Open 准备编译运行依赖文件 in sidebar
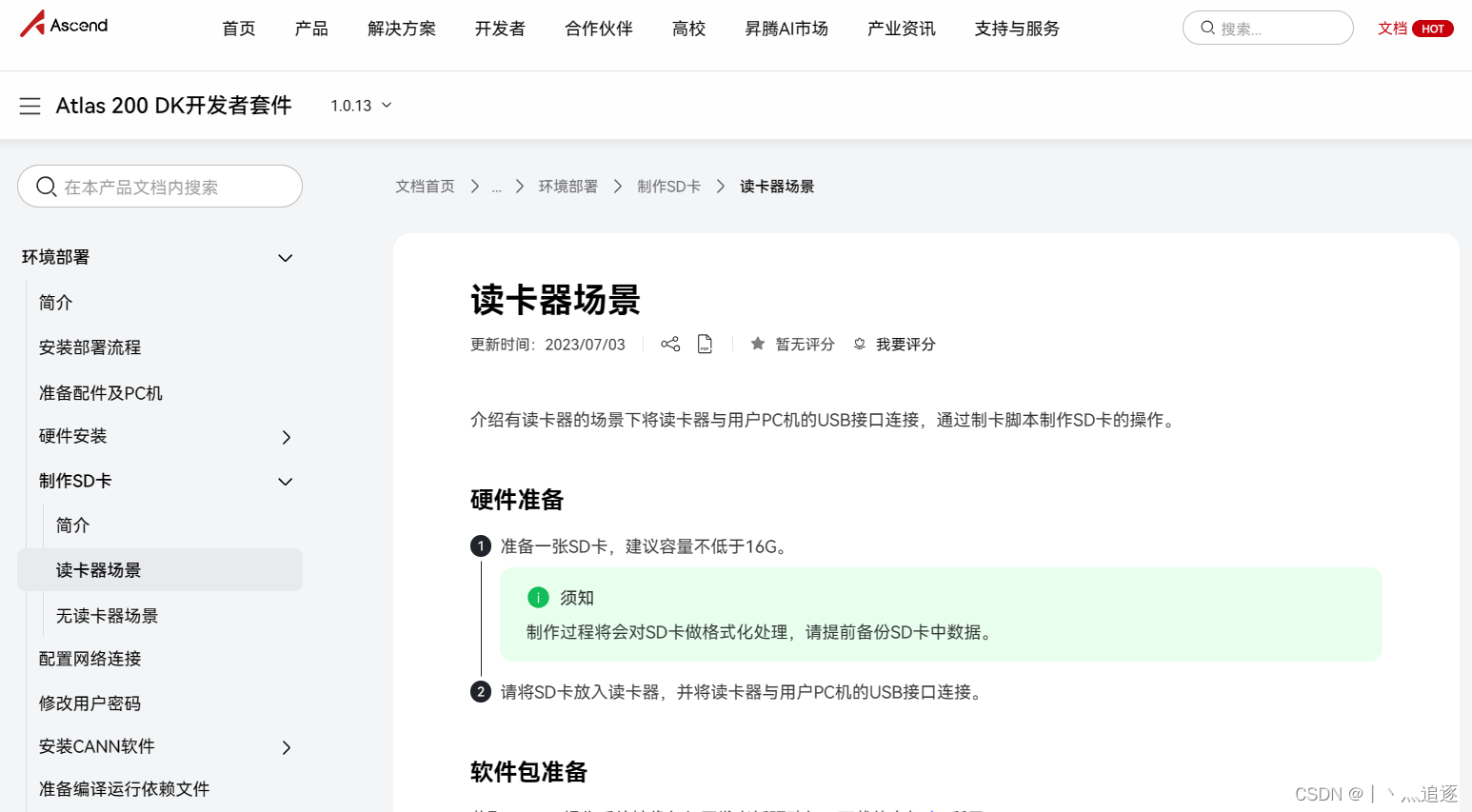 (124, 788)
